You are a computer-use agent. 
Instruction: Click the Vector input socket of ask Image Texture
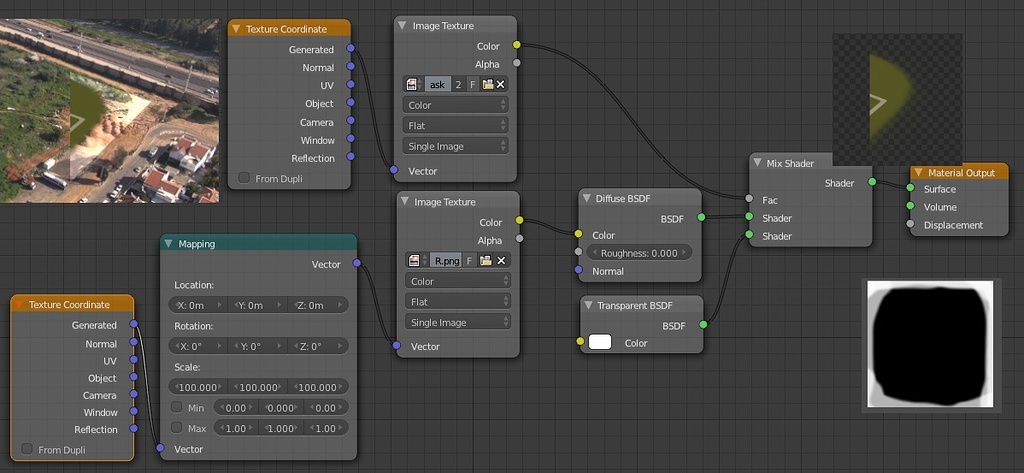point(394,170)
